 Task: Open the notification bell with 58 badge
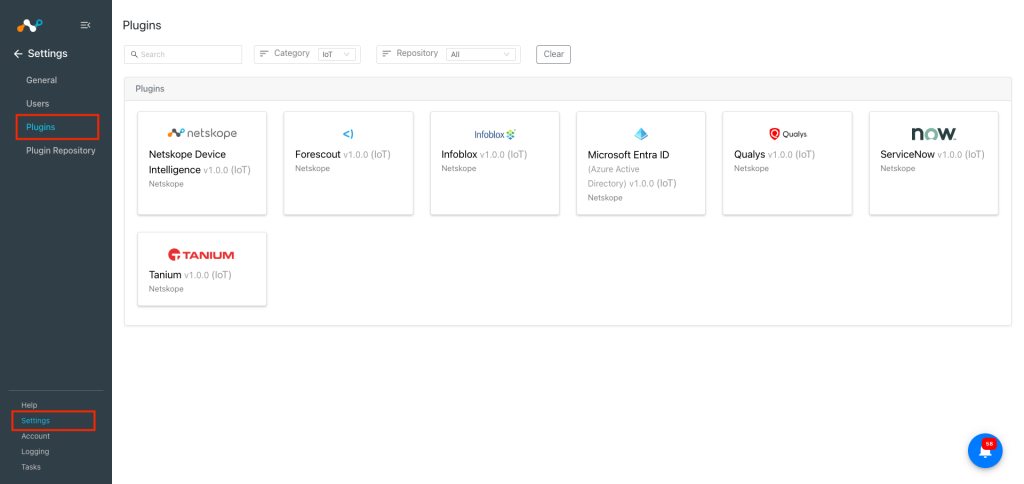(x=985, y=451)
